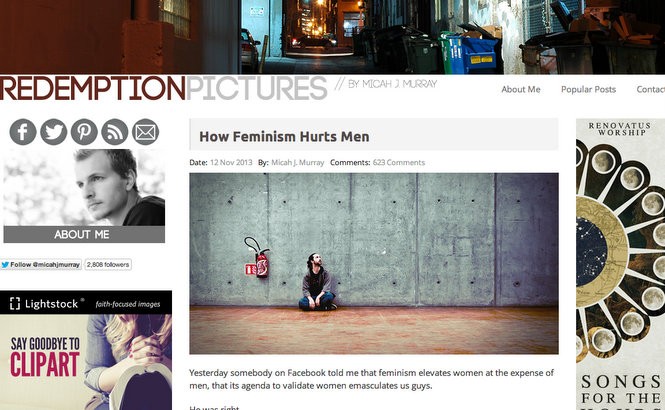View the 2,808 followers count

pos(108,265)
